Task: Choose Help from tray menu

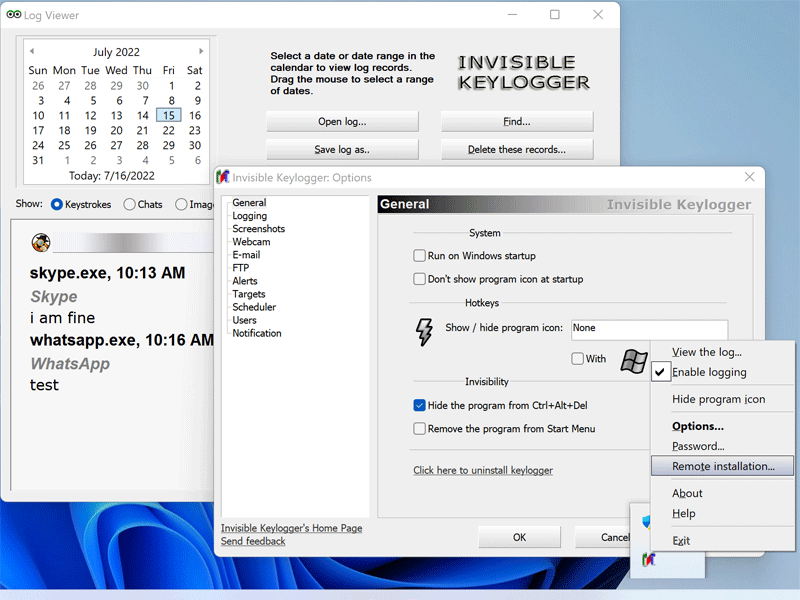Action: point(722,514)
